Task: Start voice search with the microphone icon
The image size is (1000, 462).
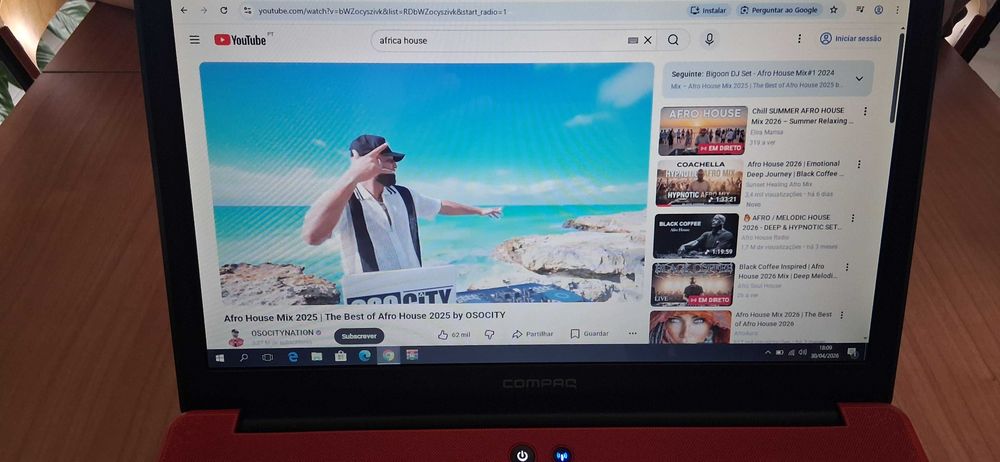Action: pos(709,40)
